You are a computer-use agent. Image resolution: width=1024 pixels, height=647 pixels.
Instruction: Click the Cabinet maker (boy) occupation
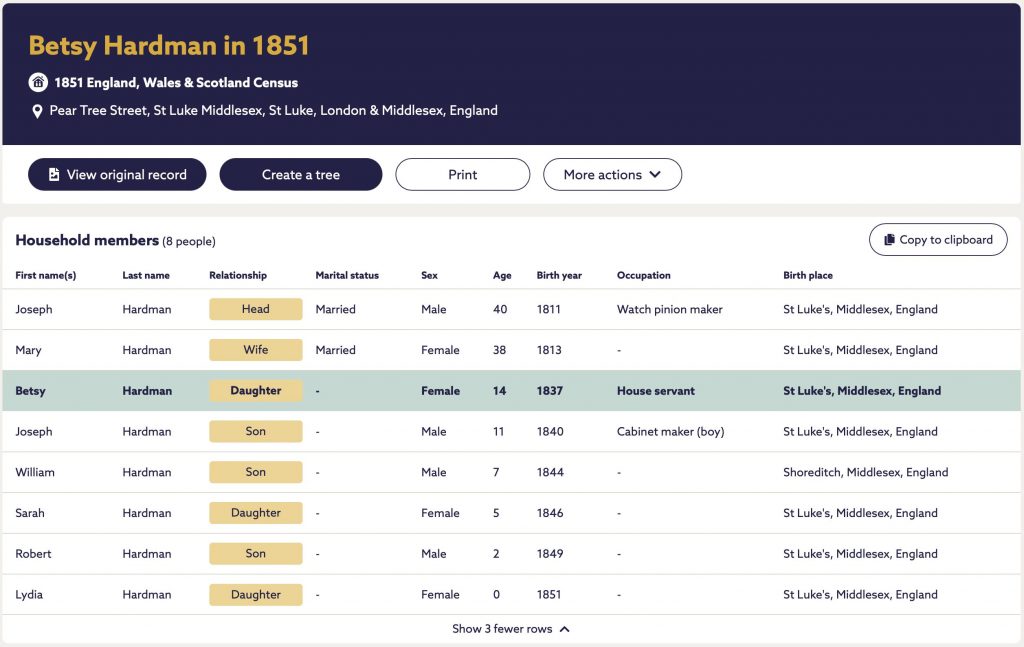[670, 432]
